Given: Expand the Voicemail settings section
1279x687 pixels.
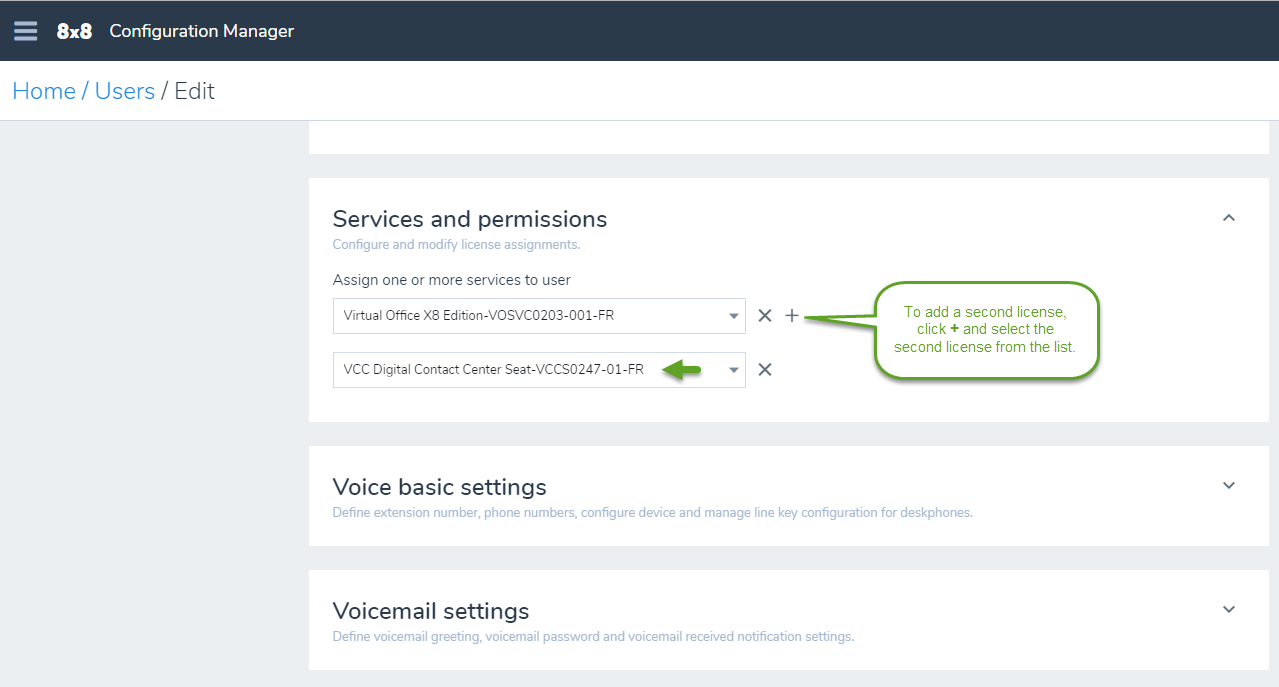Looking at the screenshot, I should coord(1229,610).
